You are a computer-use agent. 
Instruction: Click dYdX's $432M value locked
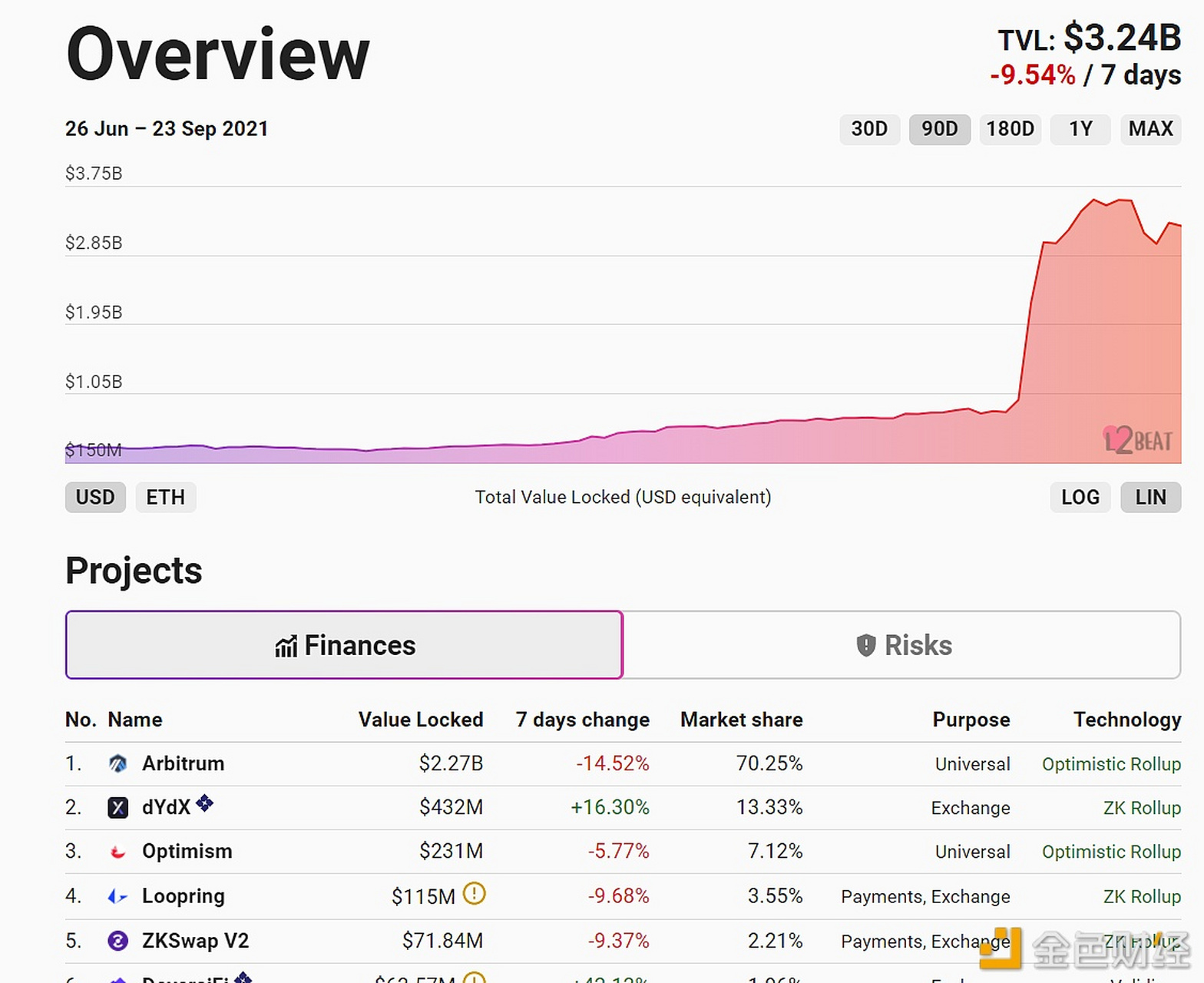pyautogui.click(x=451, y=808)
